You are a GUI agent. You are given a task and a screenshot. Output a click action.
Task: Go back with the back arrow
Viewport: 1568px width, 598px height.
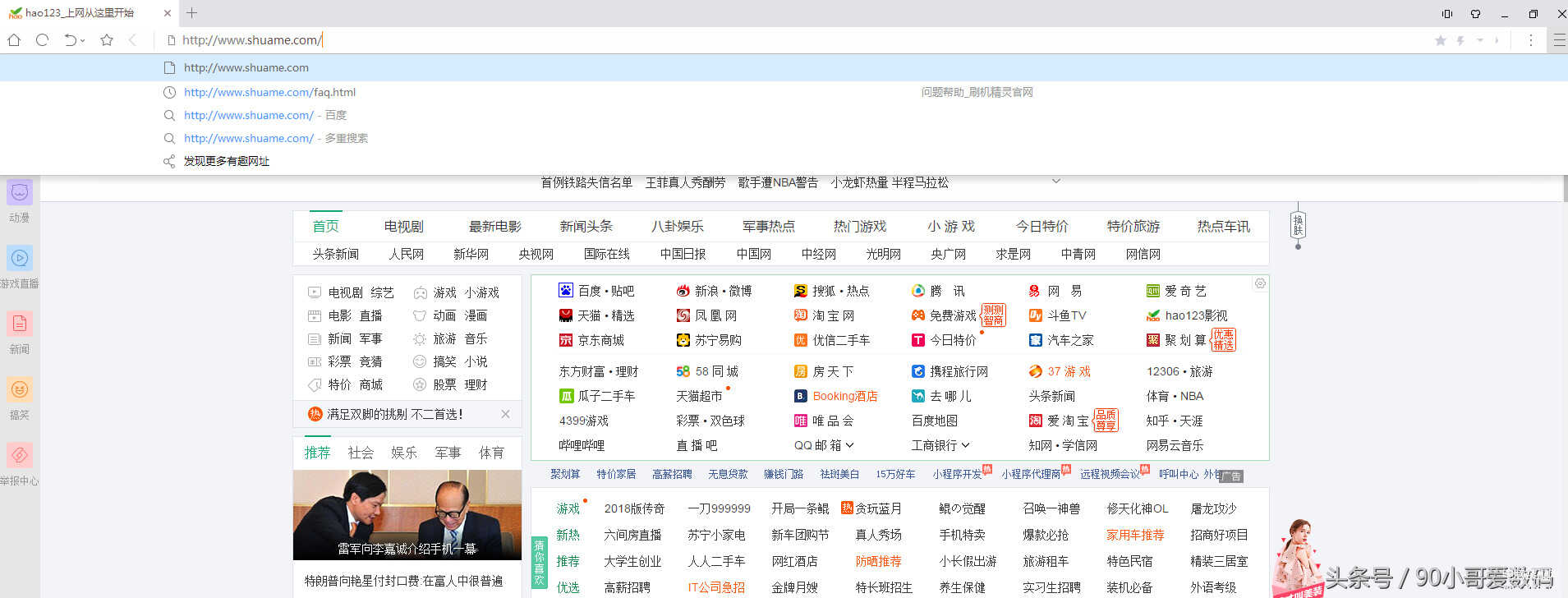[132, 39]
